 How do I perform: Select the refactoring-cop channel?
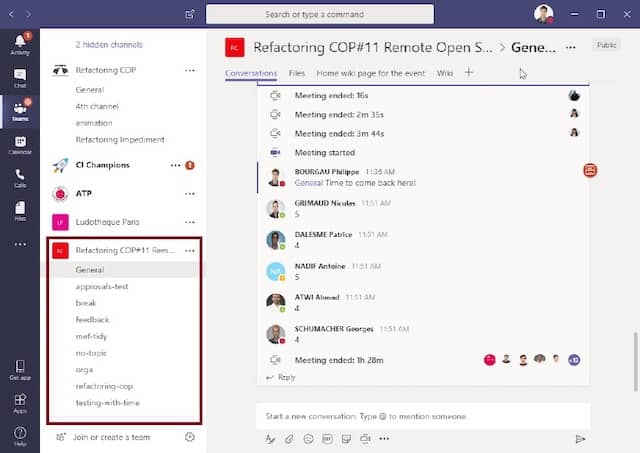[104, 386]
